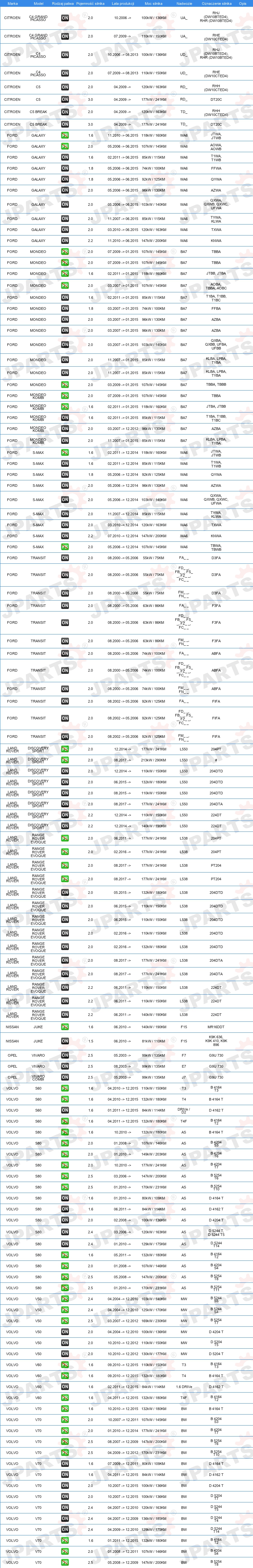
Task: Select the C5 BREAK DT20C engine cell
Action: [x=216, y=124]
